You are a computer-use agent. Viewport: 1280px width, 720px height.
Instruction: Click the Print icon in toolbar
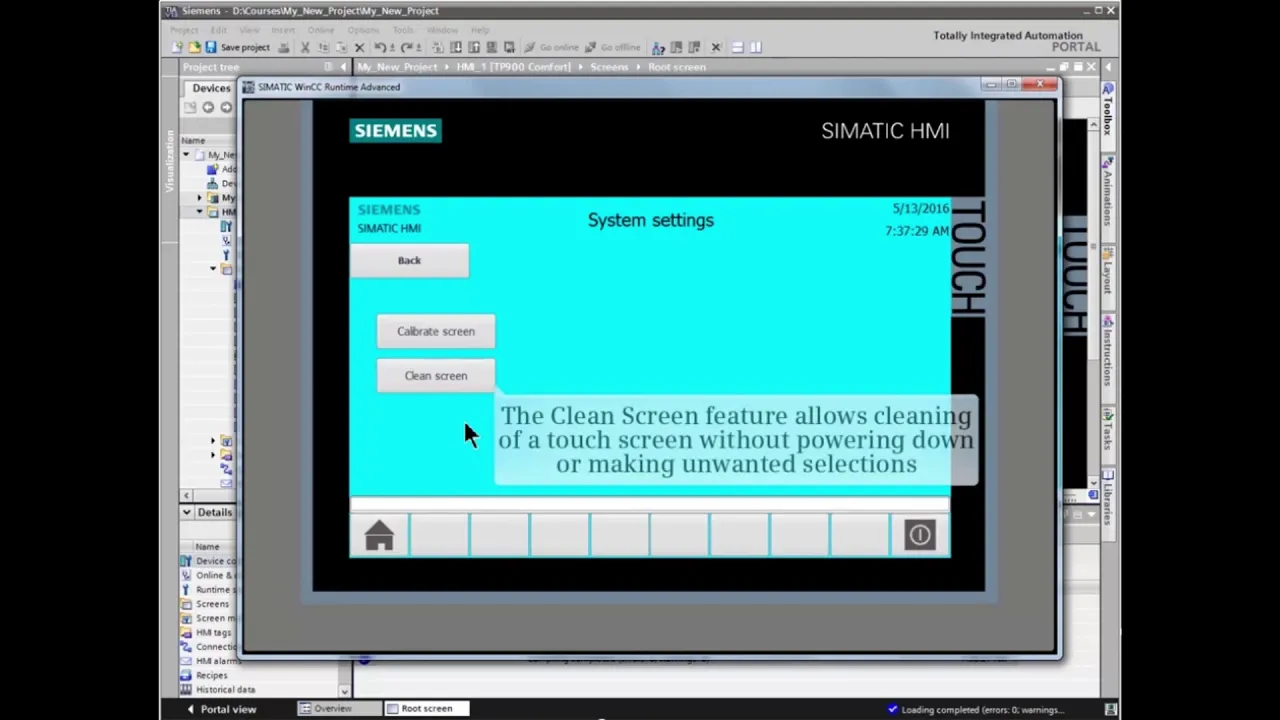(x=284, y=47)
